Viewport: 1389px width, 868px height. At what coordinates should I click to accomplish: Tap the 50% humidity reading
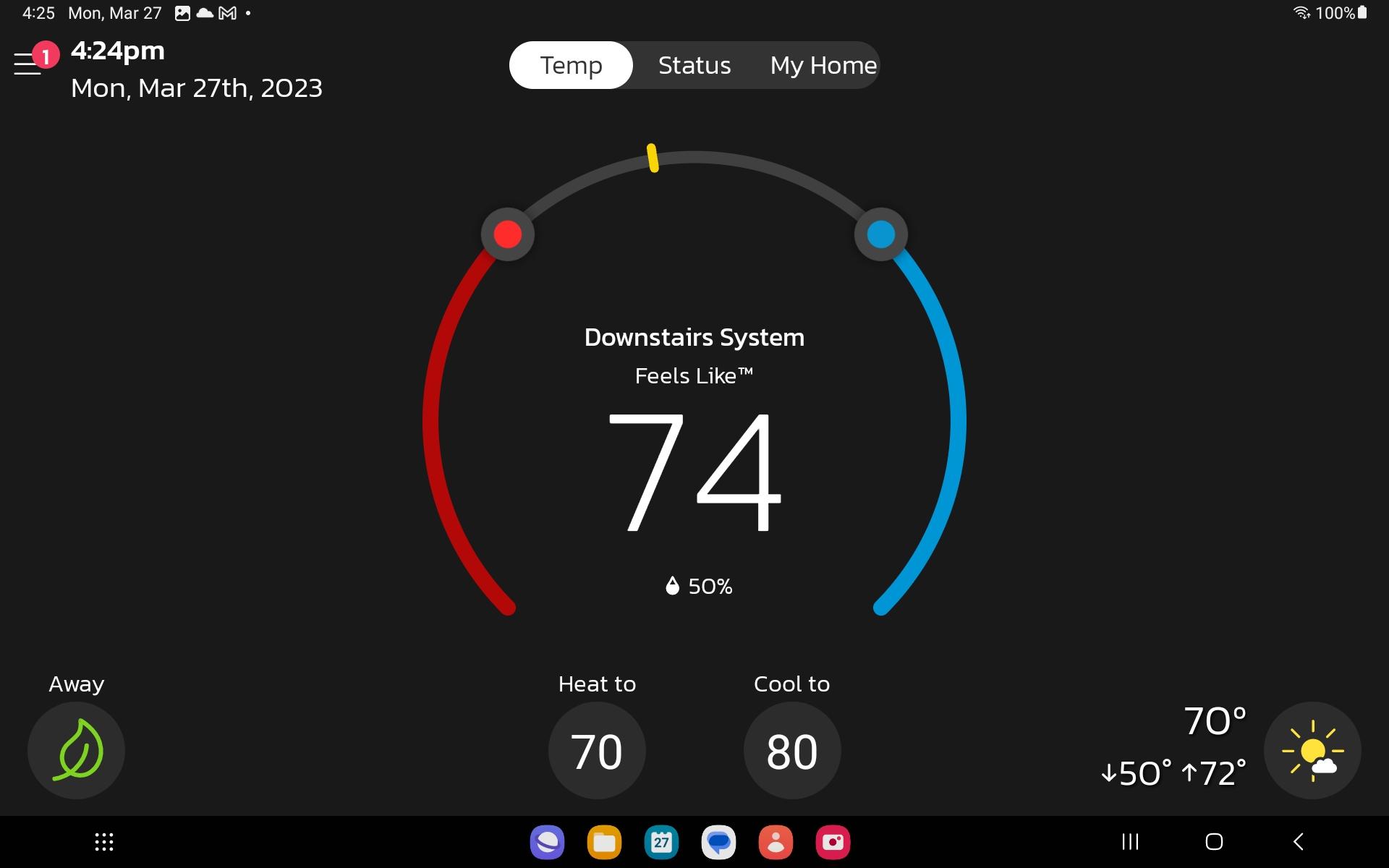[699, 586]
